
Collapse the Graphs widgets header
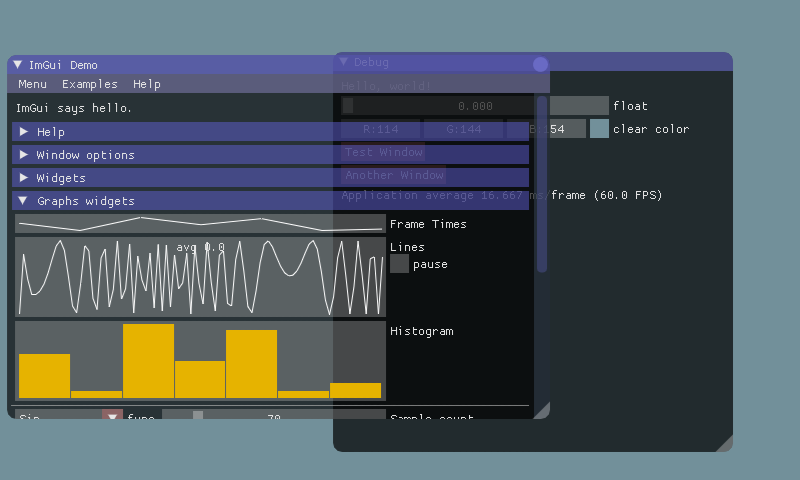tap(270, 200)
